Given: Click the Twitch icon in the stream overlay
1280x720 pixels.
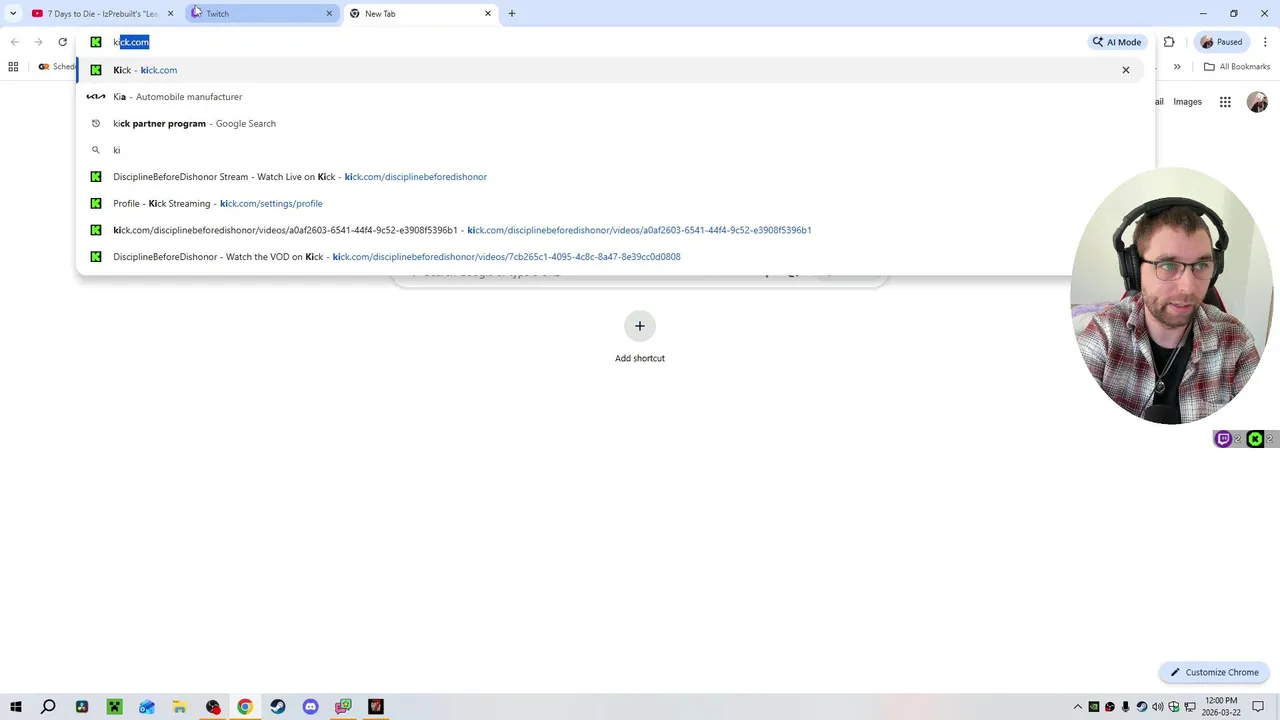Looking at the screenshot, I should tap(1223, 439).
